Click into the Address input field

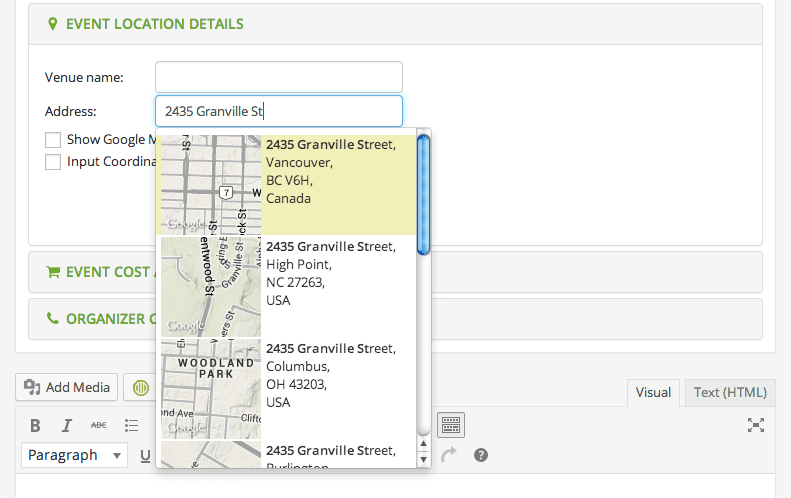coord(279,111)
